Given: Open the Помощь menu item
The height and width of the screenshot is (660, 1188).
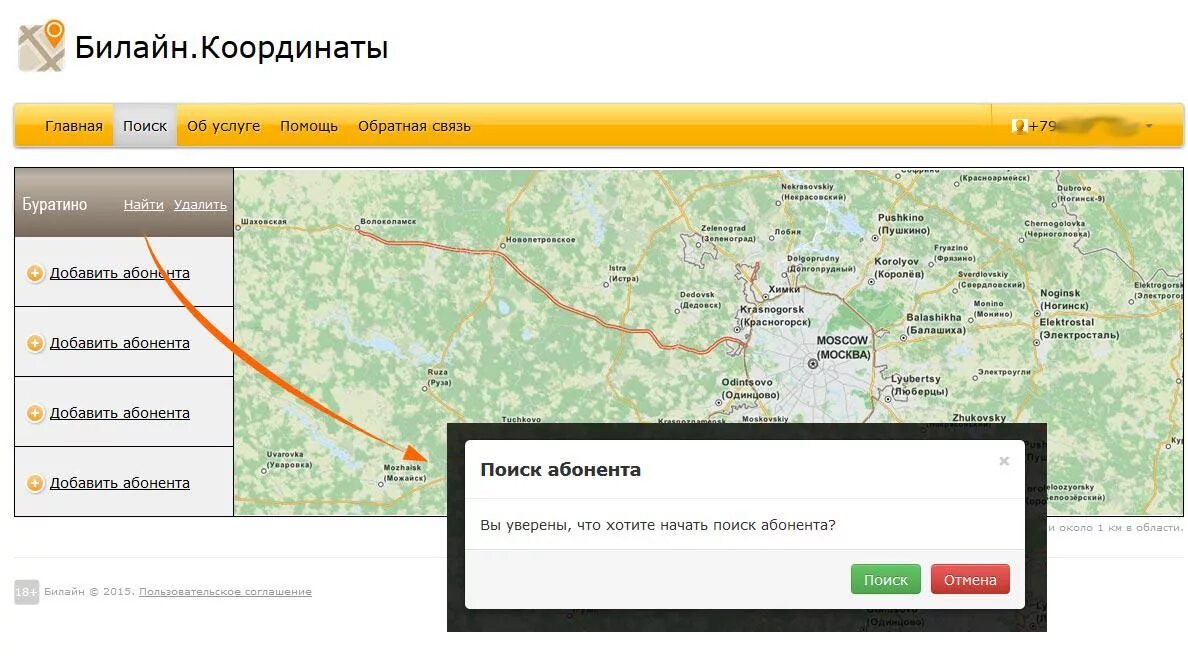Looking at the screenshot, I should point(309,126).
